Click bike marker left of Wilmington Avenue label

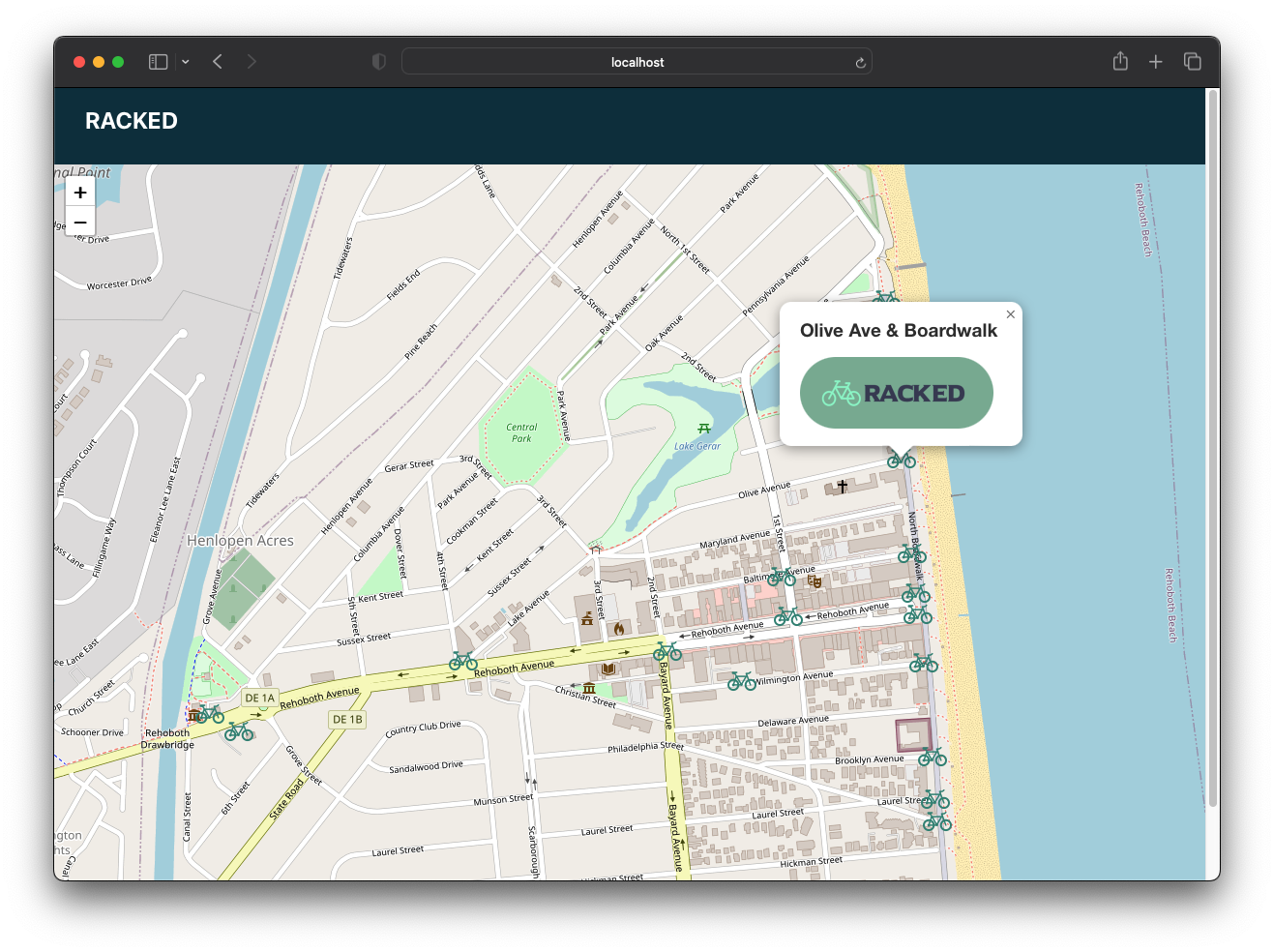coord(742,681)
